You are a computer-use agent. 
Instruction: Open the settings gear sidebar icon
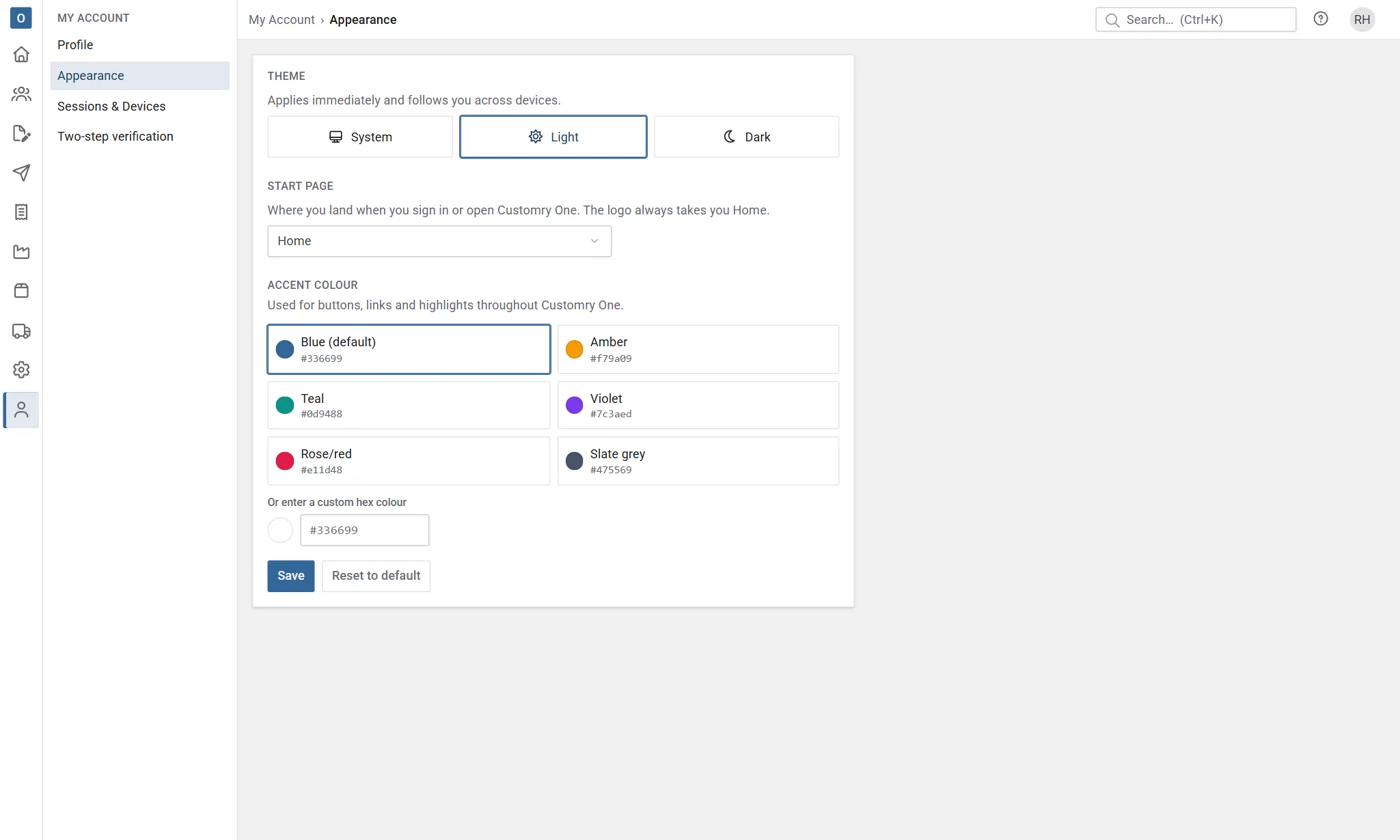tap(21, 369)
